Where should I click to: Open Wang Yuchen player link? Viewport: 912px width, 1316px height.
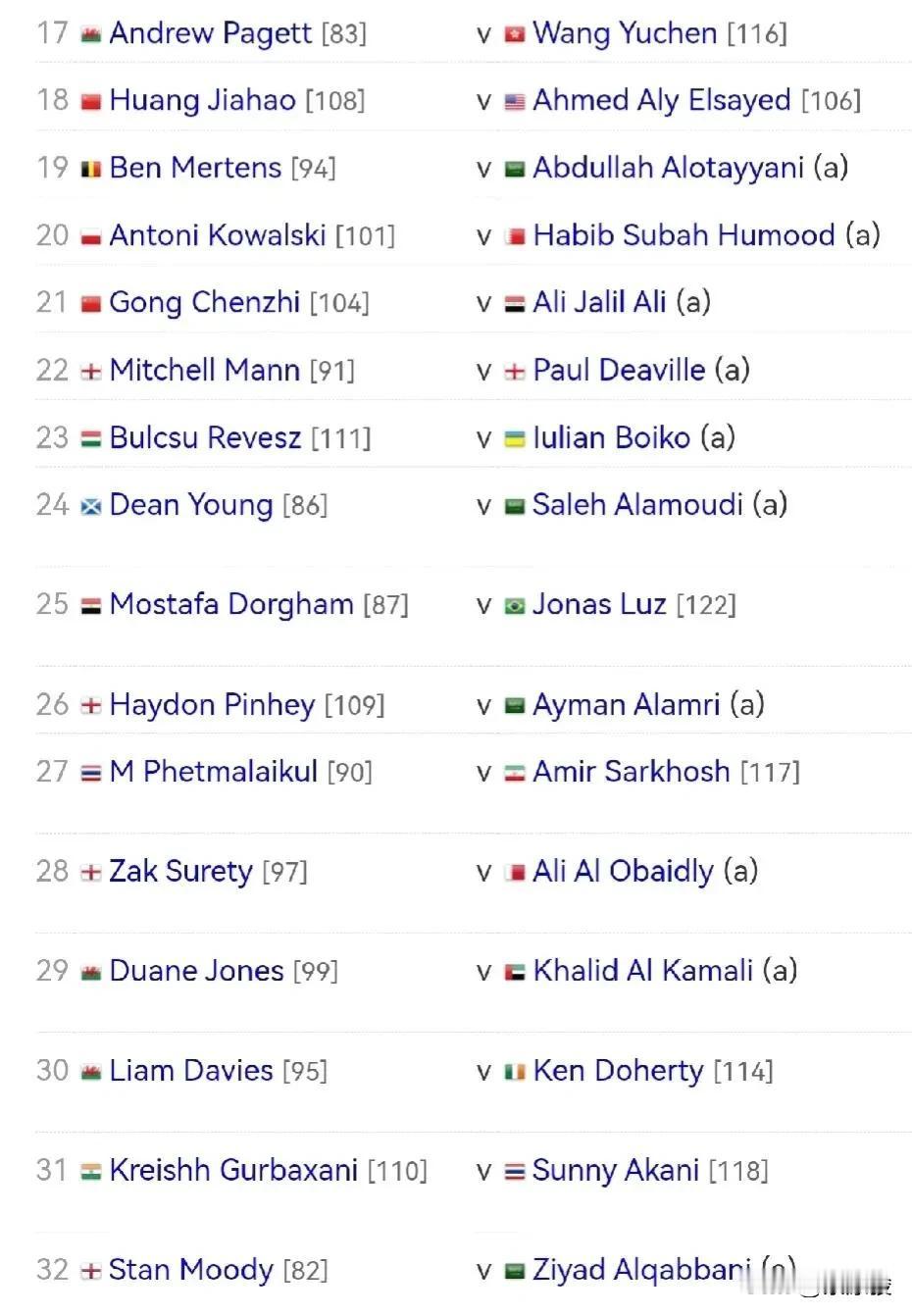pyautogui.click(x=625, y=34)
